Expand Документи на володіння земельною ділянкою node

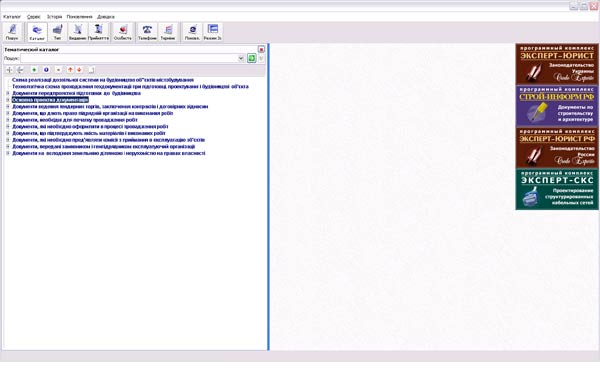coord(8,153)
